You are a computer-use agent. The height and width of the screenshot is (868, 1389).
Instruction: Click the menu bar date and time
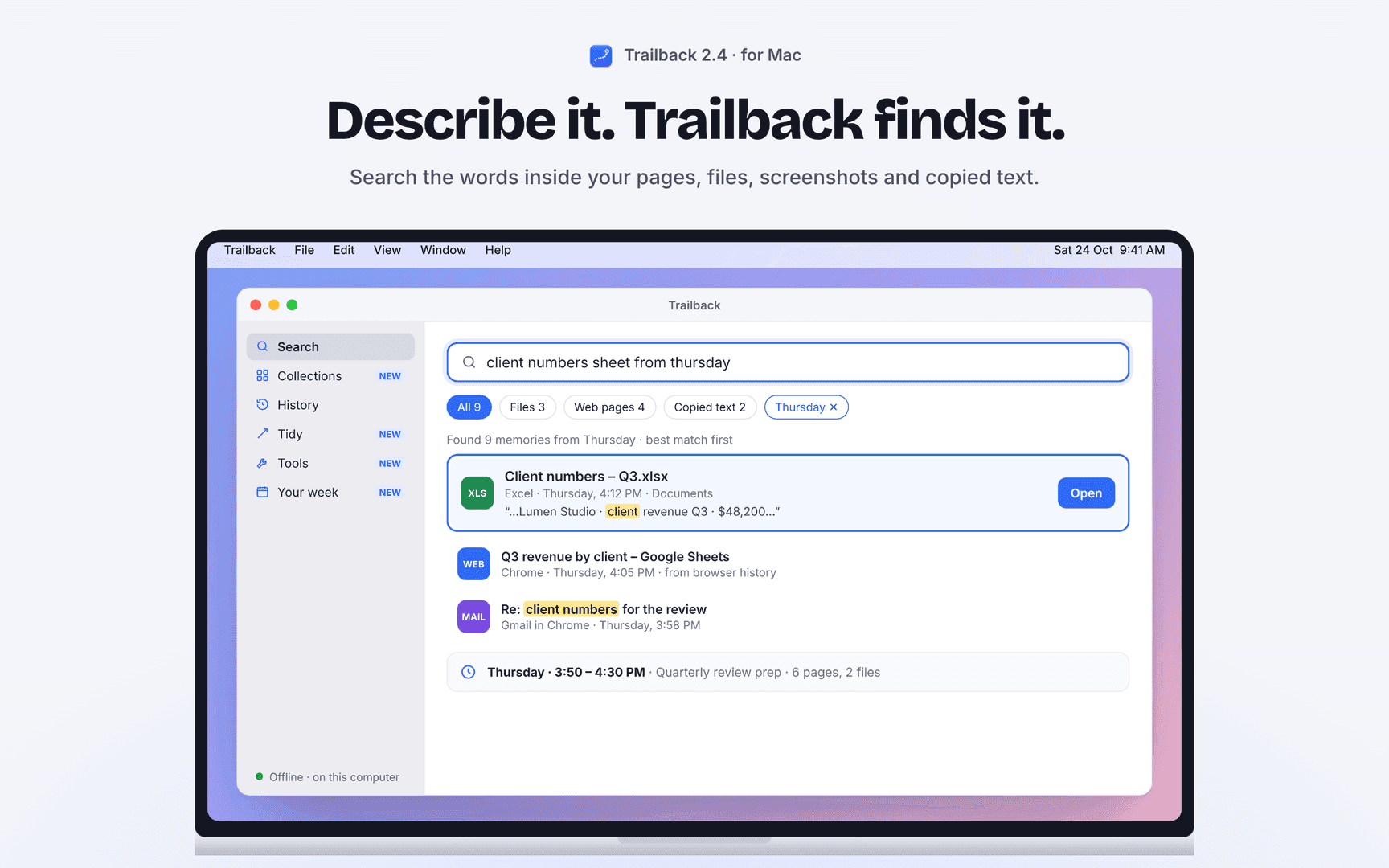click(x=1109, y=250)
